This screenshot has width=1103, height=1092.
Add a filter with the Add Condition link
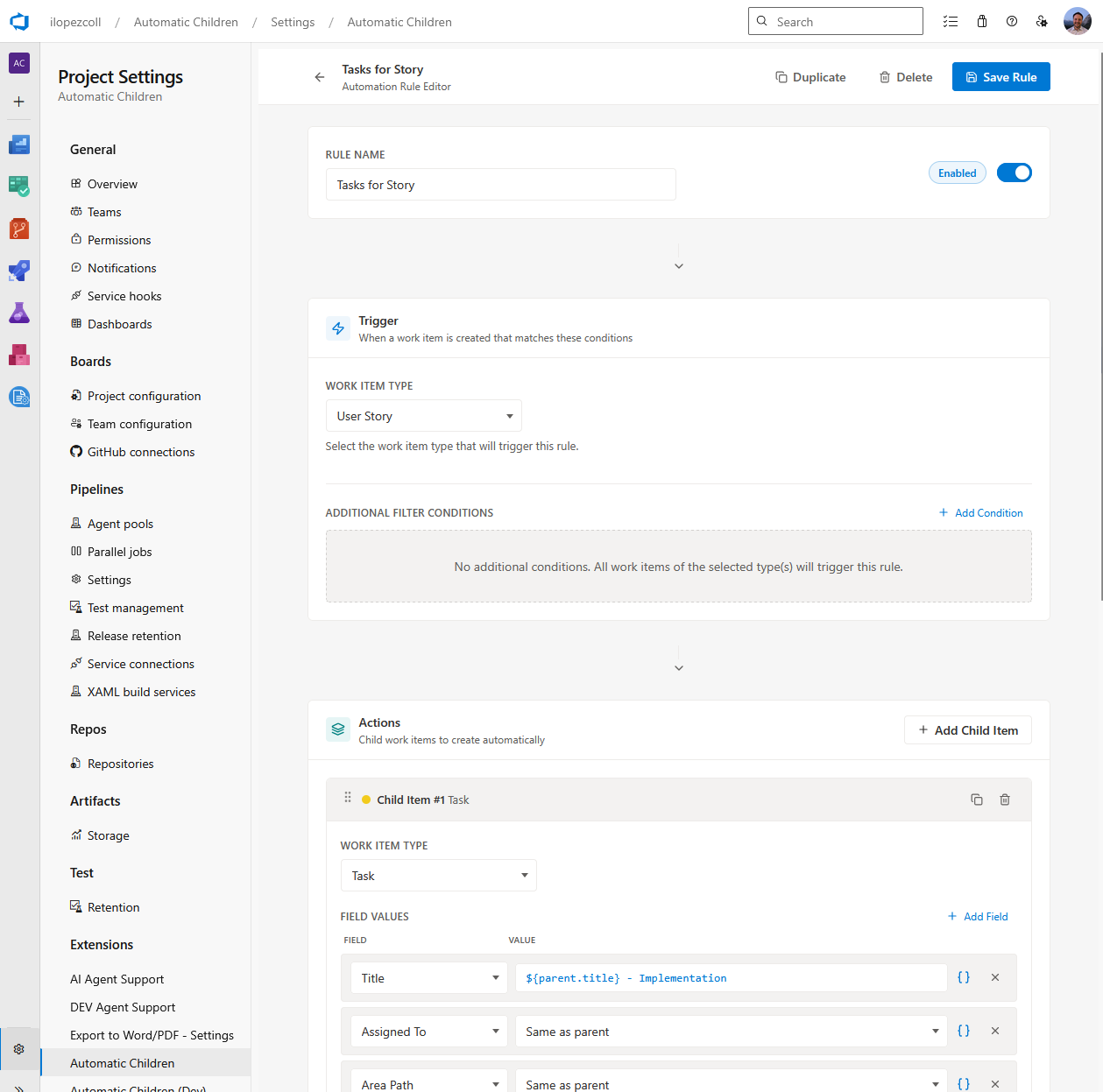980,512
